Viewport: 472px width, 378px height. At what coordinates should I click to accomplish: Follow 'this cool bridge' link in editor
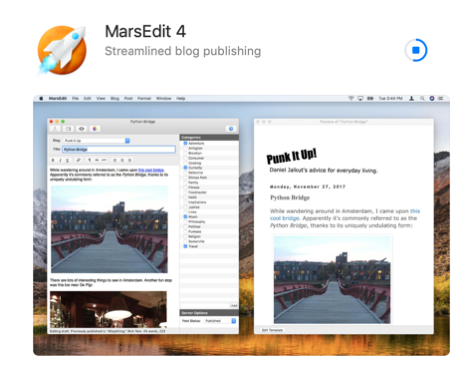151,170
